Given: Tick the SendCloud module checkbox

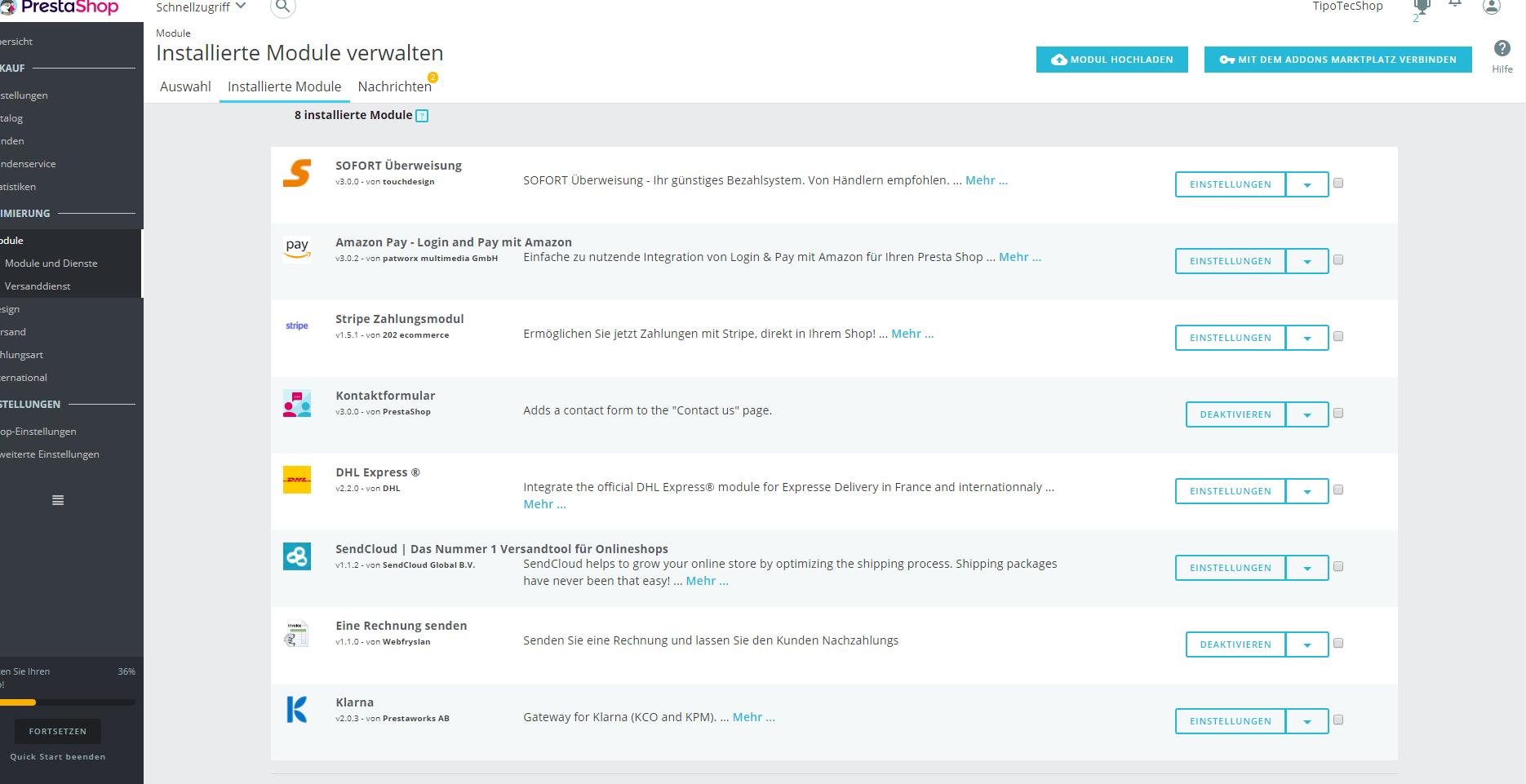Looking at the screenshot, I should click(1338, 567).
